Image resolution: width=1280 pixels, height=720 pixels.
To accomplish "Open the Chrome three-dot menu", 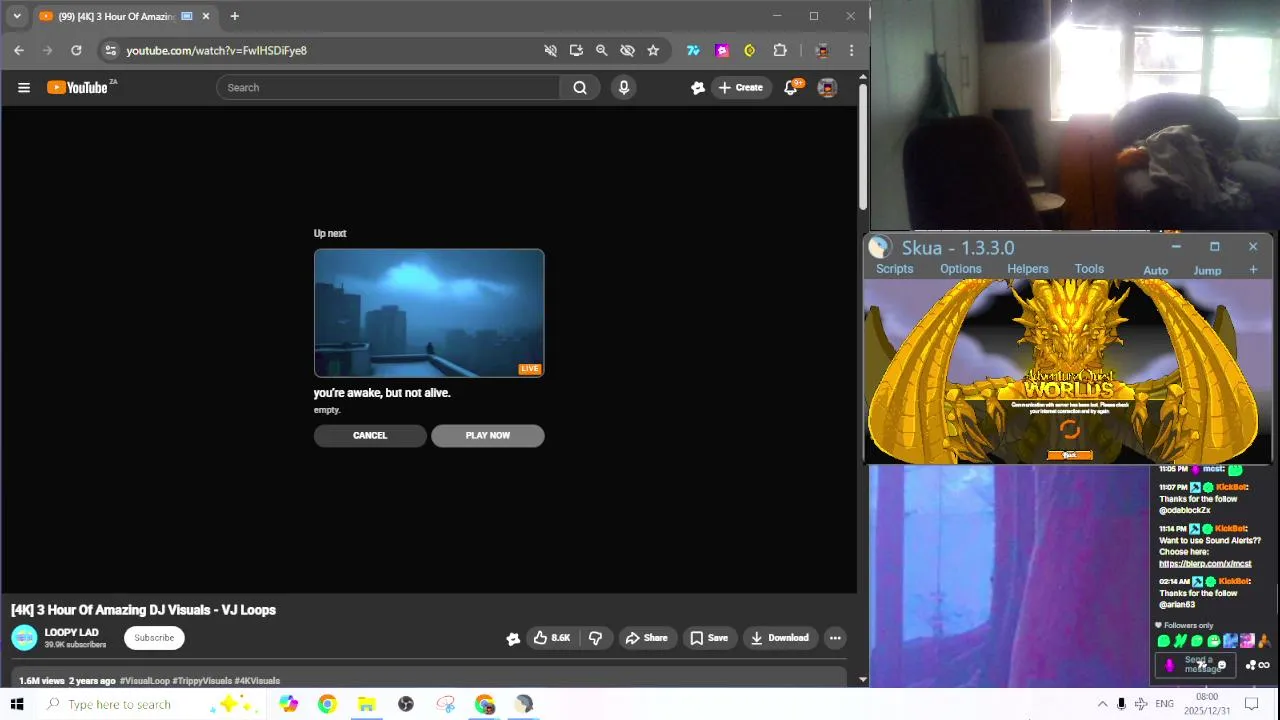I will coord(851,50).
